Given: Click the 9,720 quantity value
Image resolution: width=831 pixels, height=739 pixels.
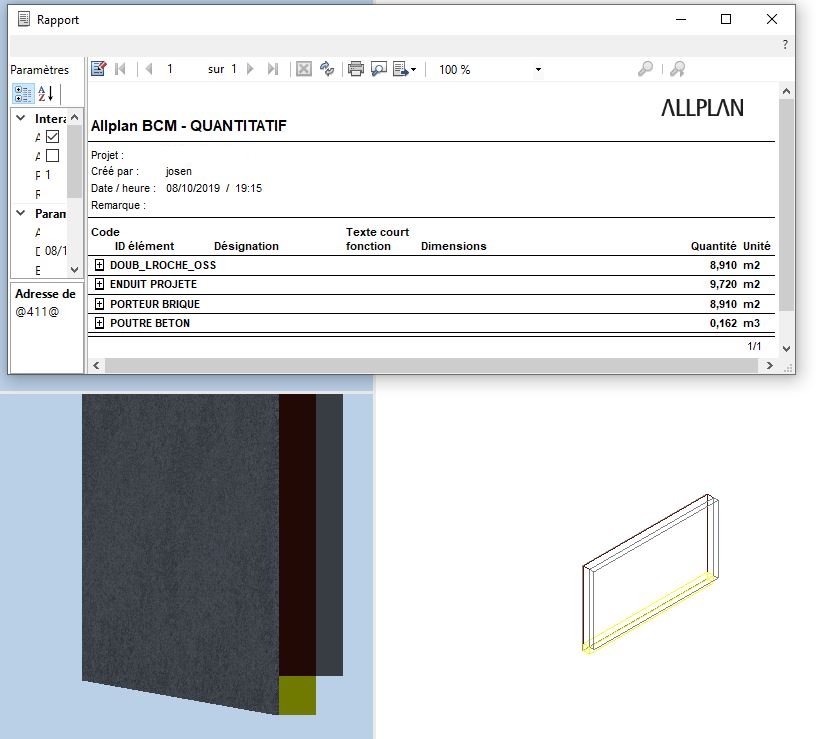Looking at the screenshot, I should point(723,284).
